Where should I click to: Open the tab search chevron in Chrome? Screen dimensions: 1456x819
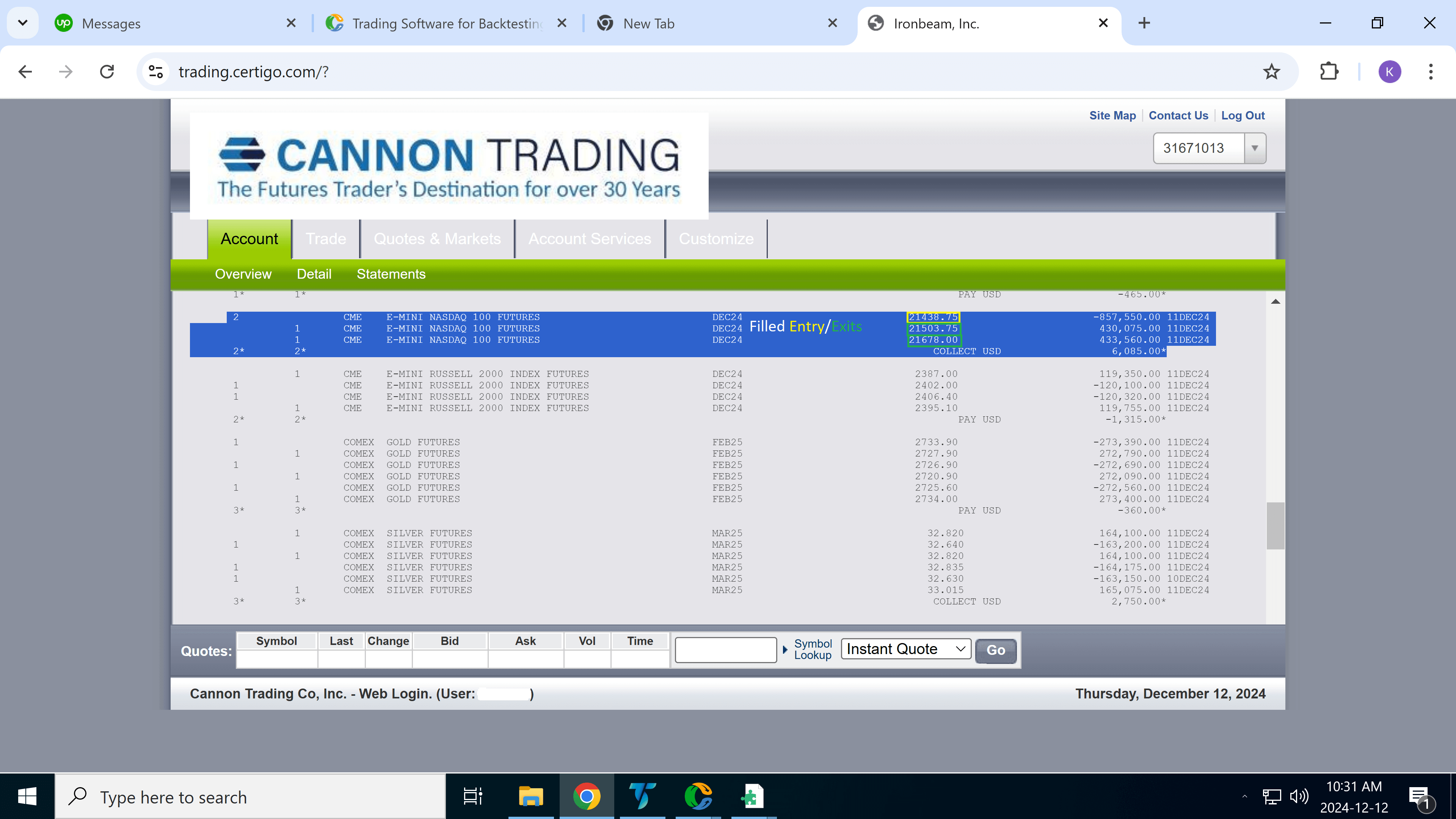[23, 23]
